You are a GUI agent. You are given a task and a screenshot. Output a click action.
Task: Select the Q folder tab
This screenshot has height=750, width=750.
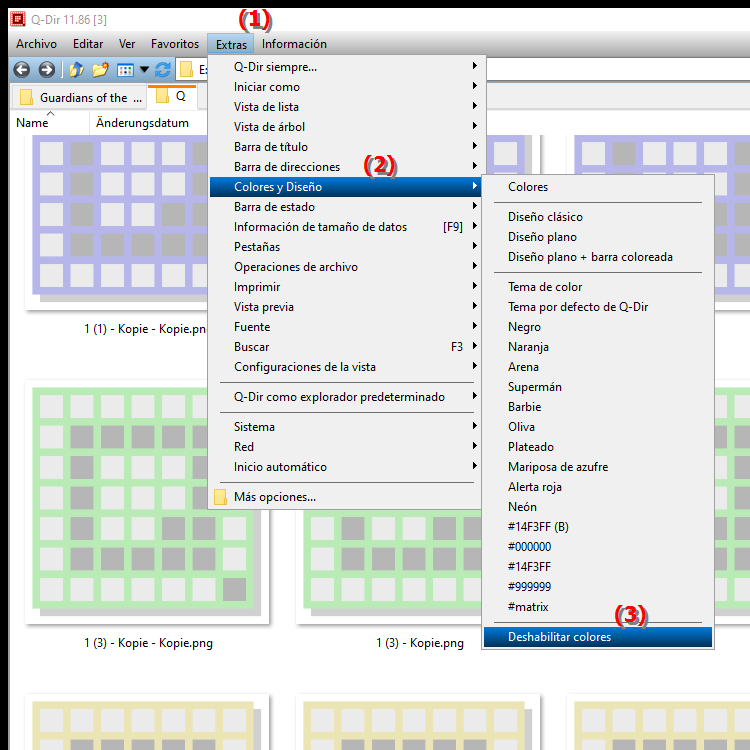pyautogui.click(x=172, y=97)
